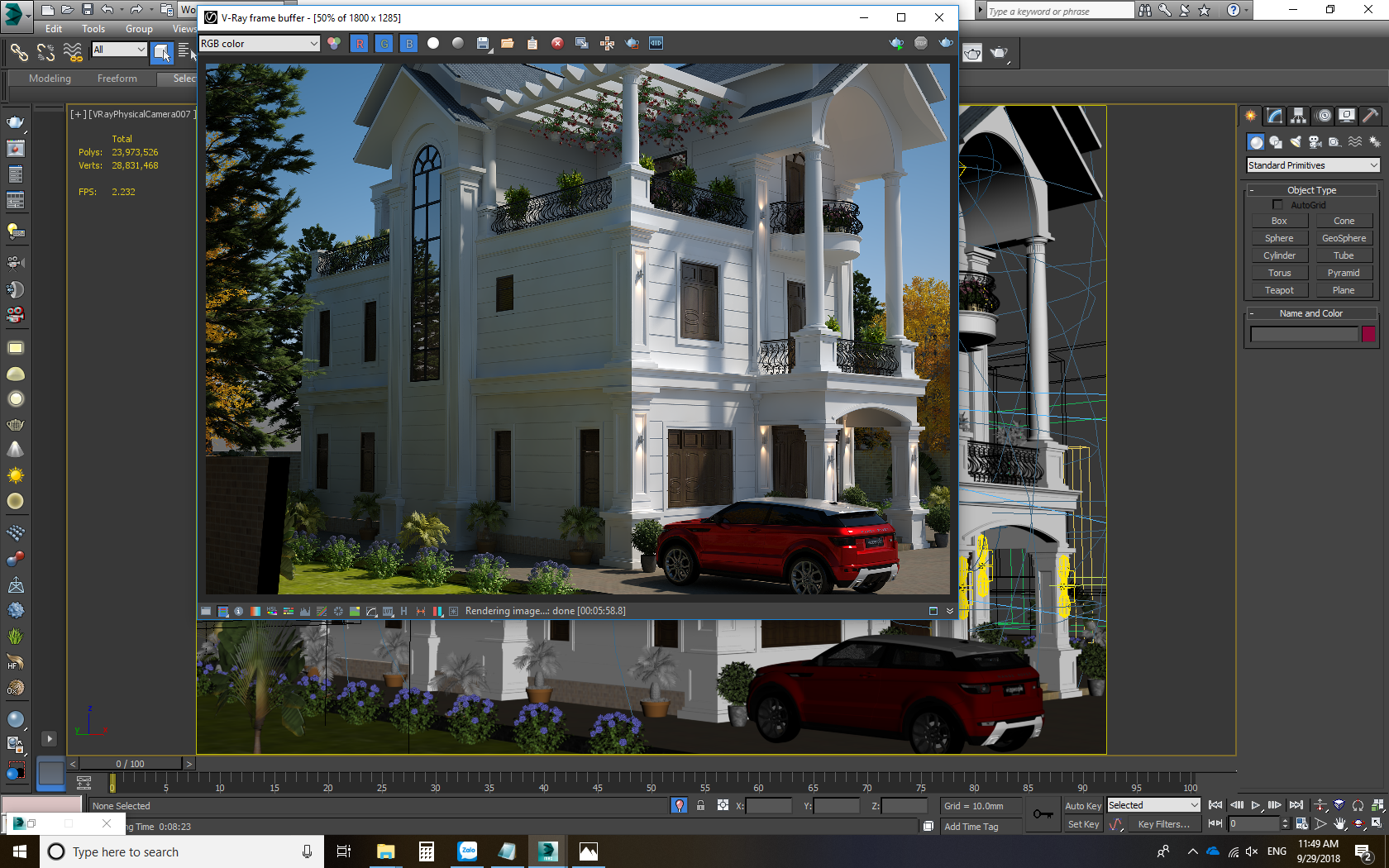Click the Key Filters button

click(x=1164, y=824)
